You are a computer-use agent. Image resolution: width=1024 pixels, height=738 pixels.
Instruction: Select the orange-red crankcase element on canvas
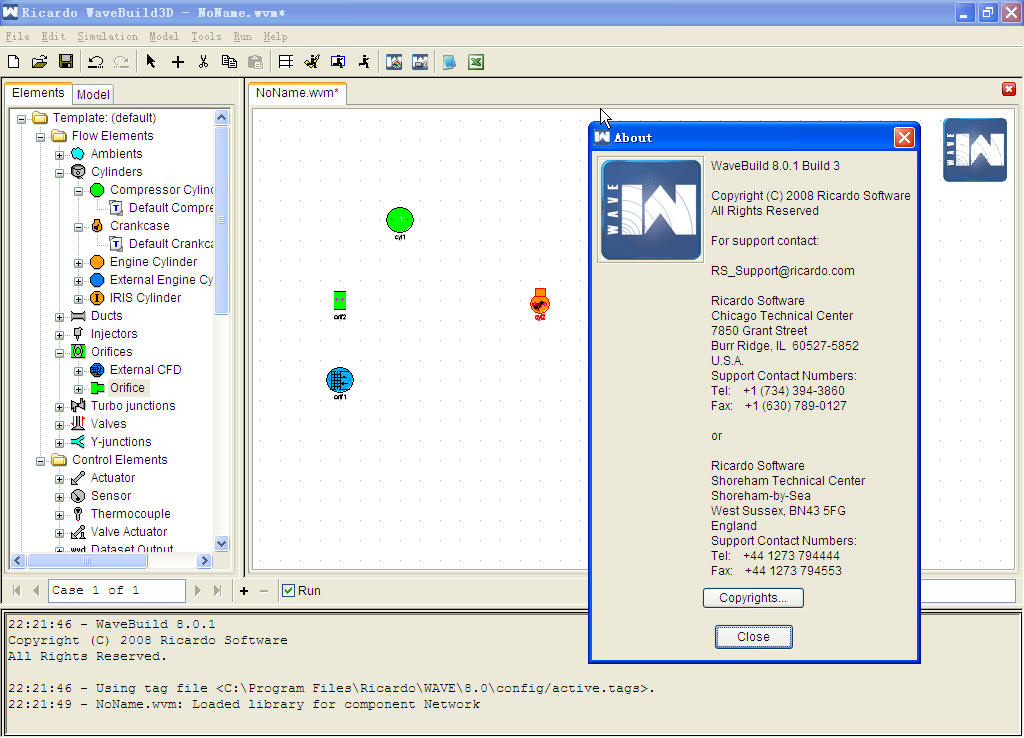point(539,302)
